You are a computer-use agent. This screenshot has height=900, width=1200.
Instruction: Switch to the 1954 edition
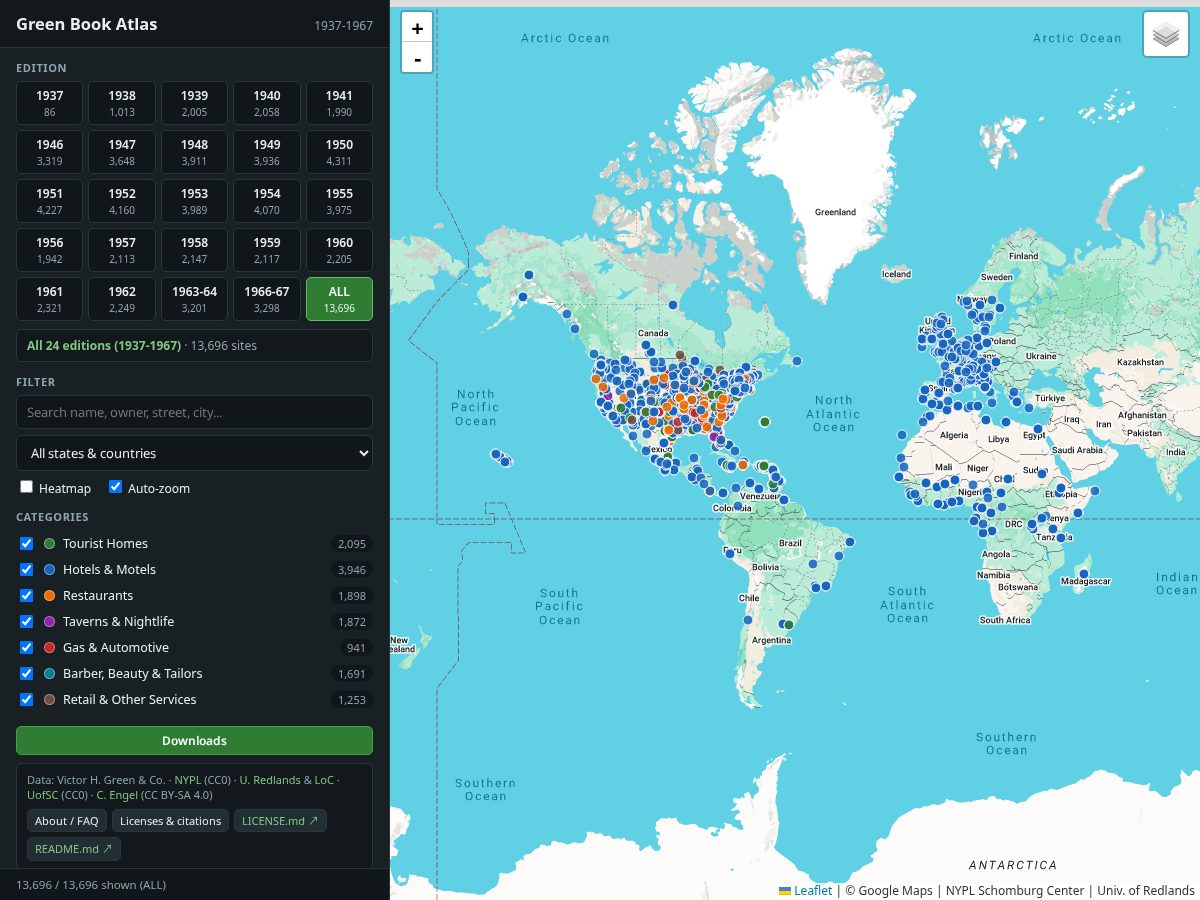point(267,201)
